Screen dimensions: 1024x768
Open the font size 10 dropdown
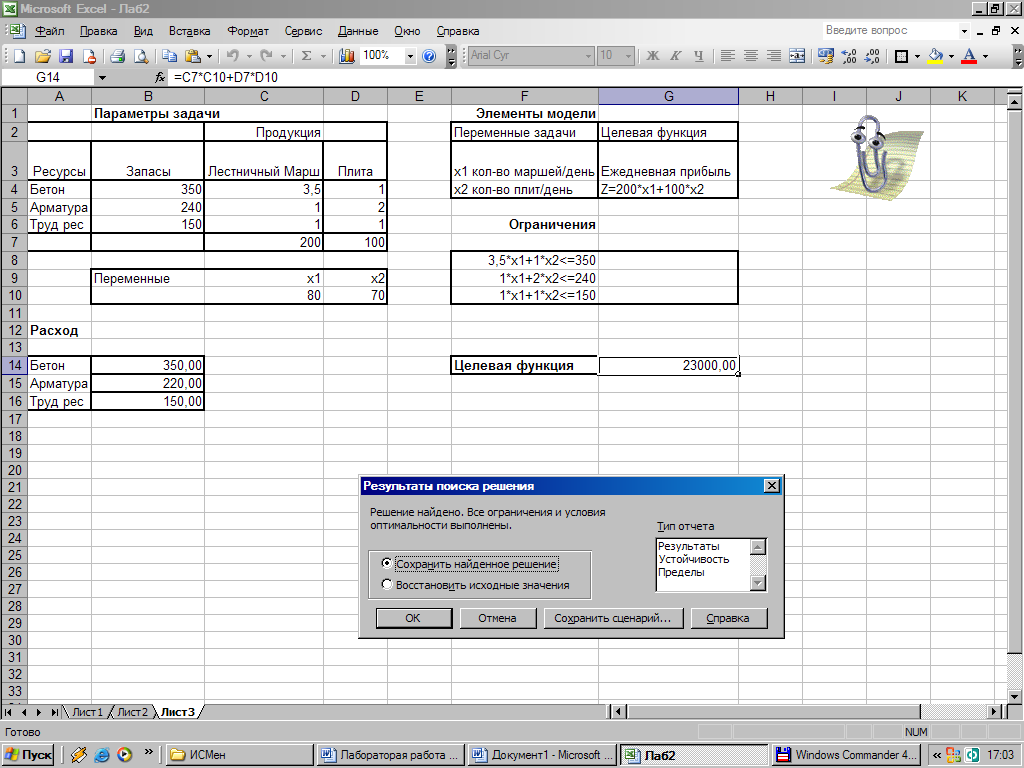(x=628, y=56)
